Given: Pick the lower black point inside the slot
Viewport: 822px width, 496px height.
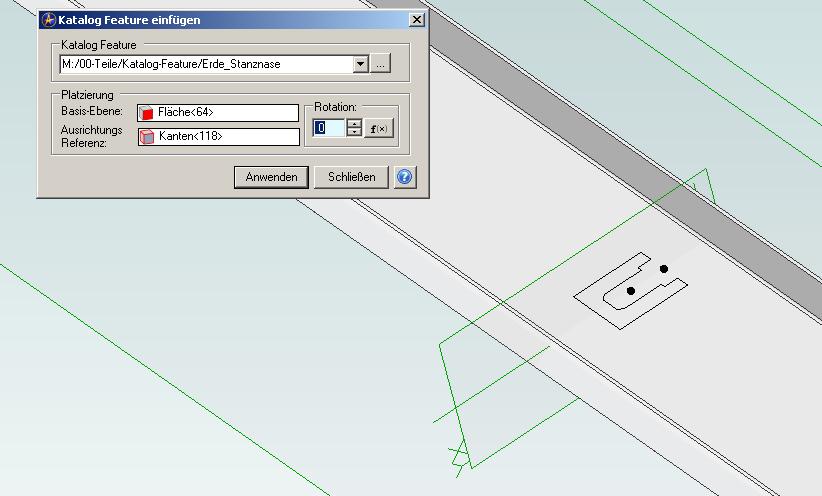Looking at the screenshot, I should [631, 290].
